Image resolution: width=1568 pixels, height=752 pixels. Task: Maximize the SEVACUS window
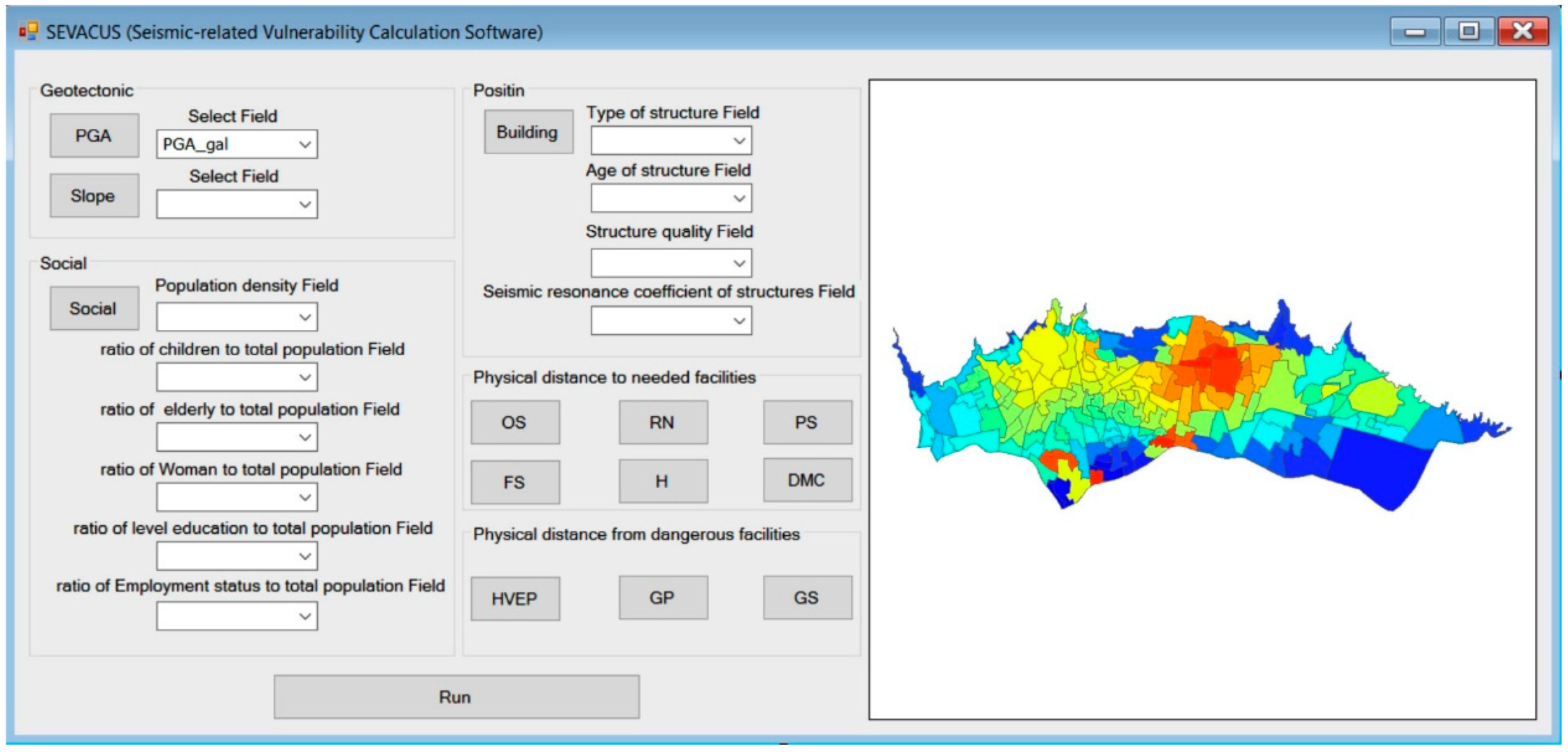[x=1468, y=31]
